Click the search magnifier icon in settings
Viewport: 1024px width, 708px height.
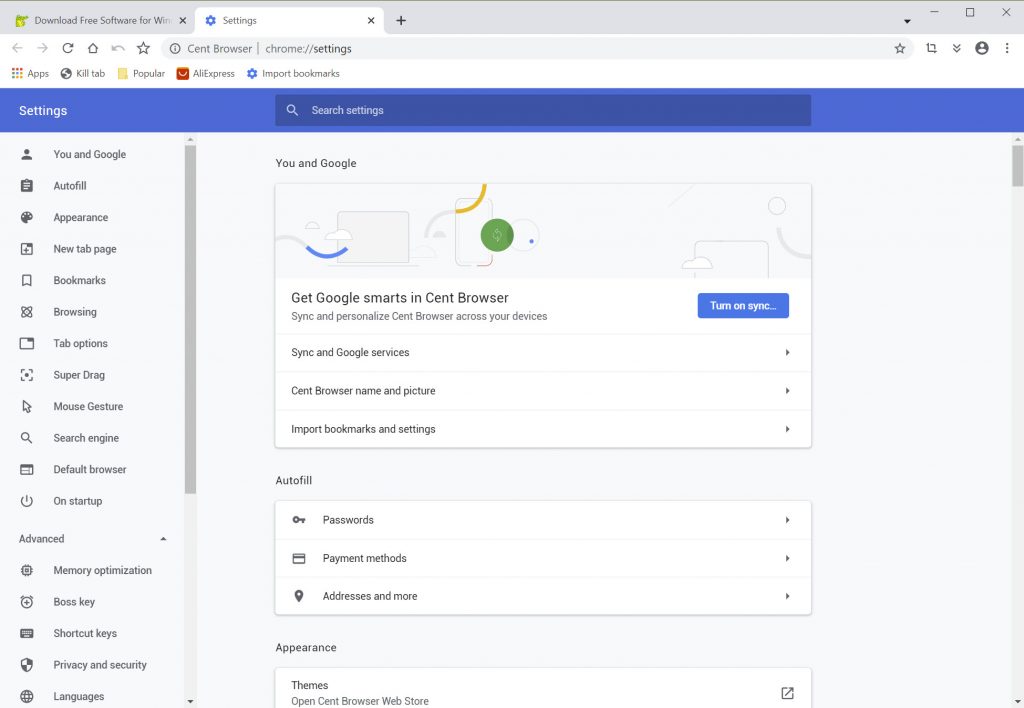293,110
